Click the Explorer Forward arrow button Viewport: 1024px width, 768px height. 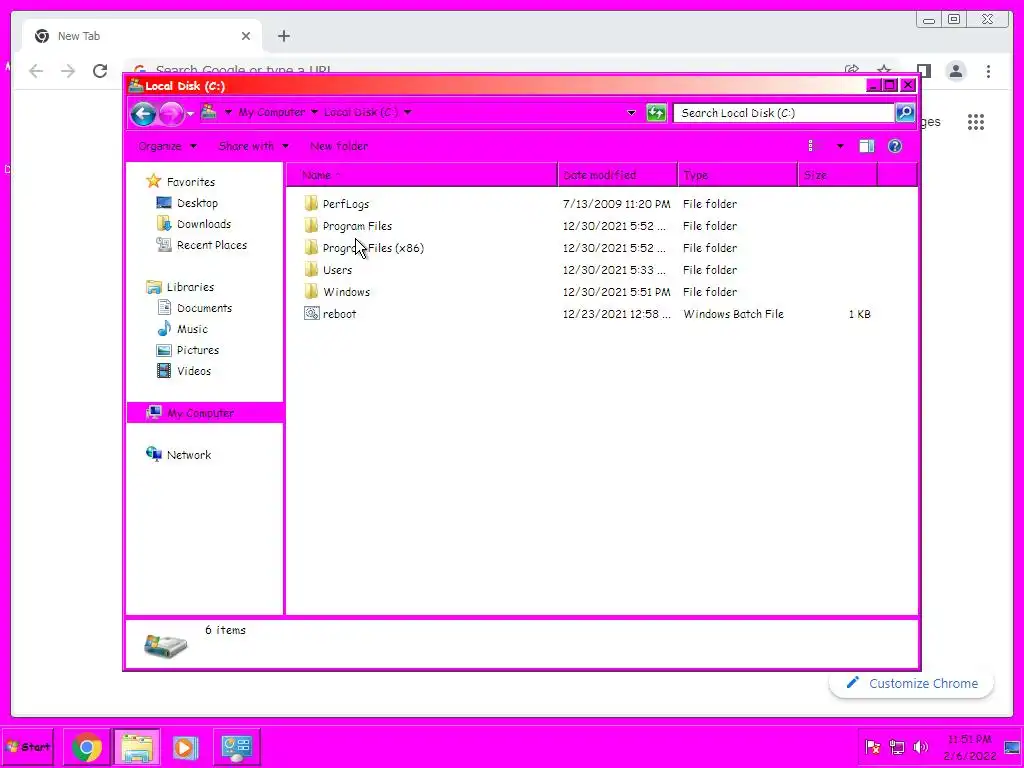pos(171,114)
